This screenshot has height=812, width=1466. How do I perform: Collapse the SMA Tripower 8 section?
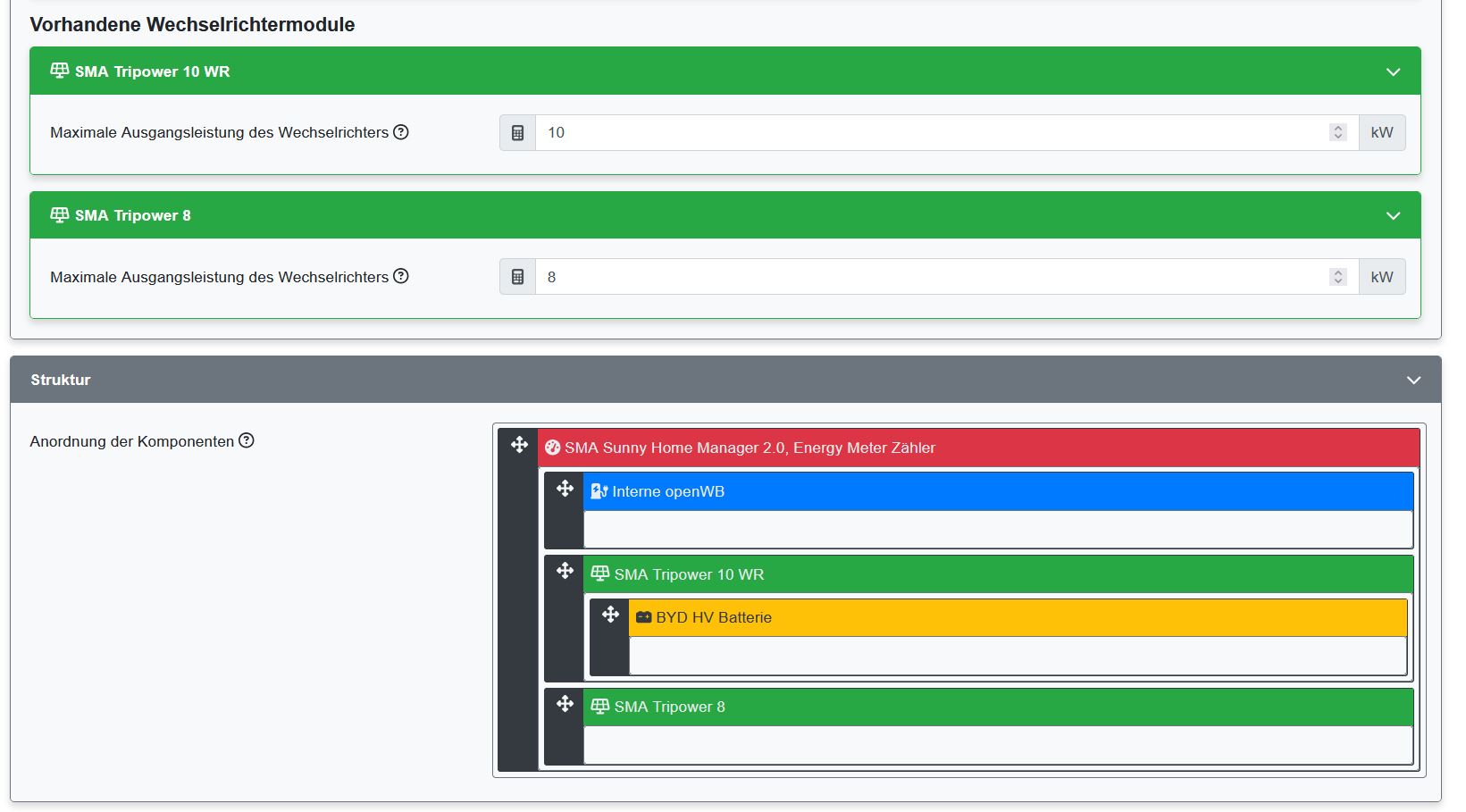click(x=1391, y=214)
